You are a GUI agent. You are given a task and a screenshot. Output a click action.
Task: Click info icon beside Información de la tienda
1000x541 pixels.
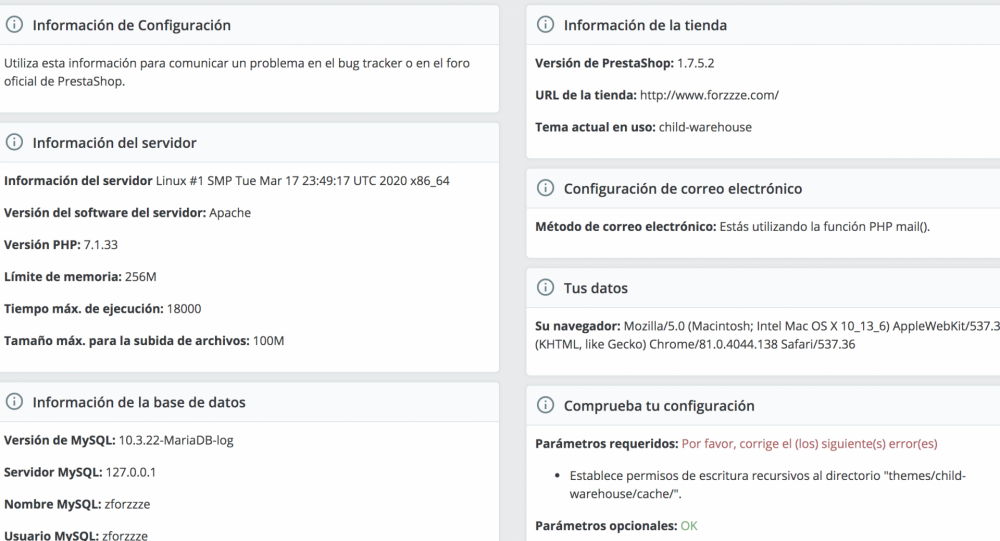click(x=545, y=24)
